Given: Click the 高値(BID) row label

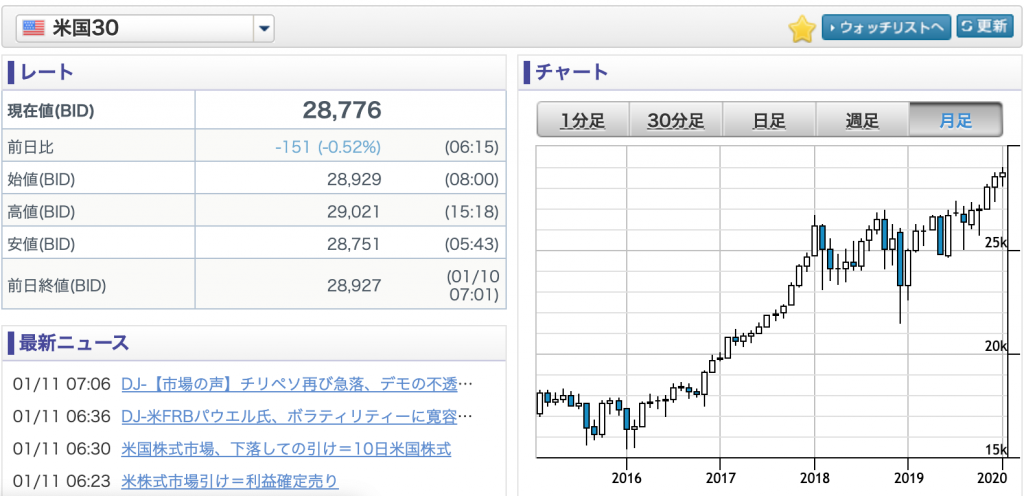Looking at the screenshot, I should (40, 212).
